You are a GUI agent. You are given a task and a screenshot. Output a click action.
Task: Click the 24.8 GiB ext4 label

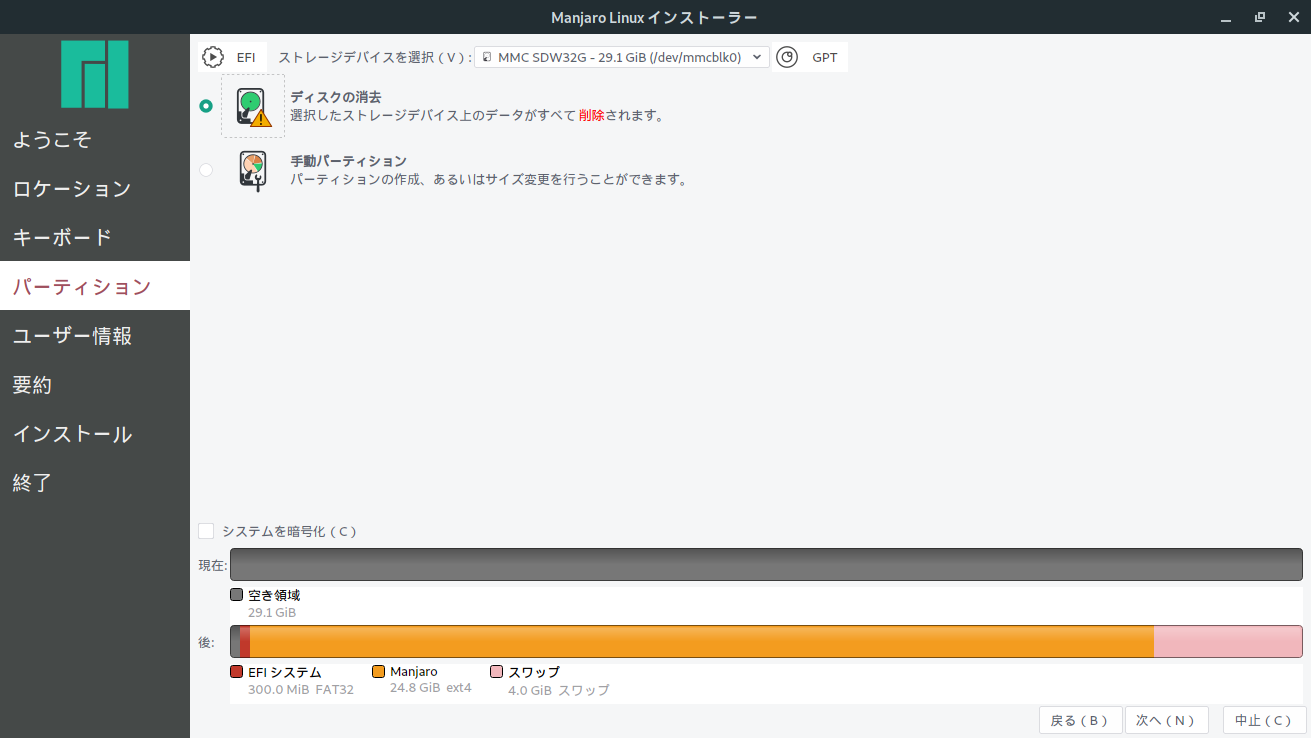point(431,688)
